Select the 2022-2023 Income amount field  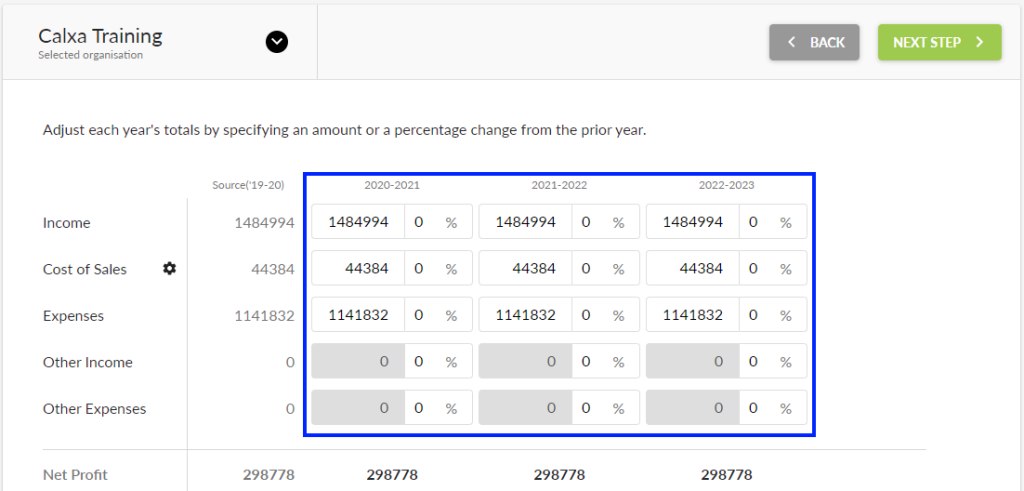pyautogui.click(x=692, y=223)
